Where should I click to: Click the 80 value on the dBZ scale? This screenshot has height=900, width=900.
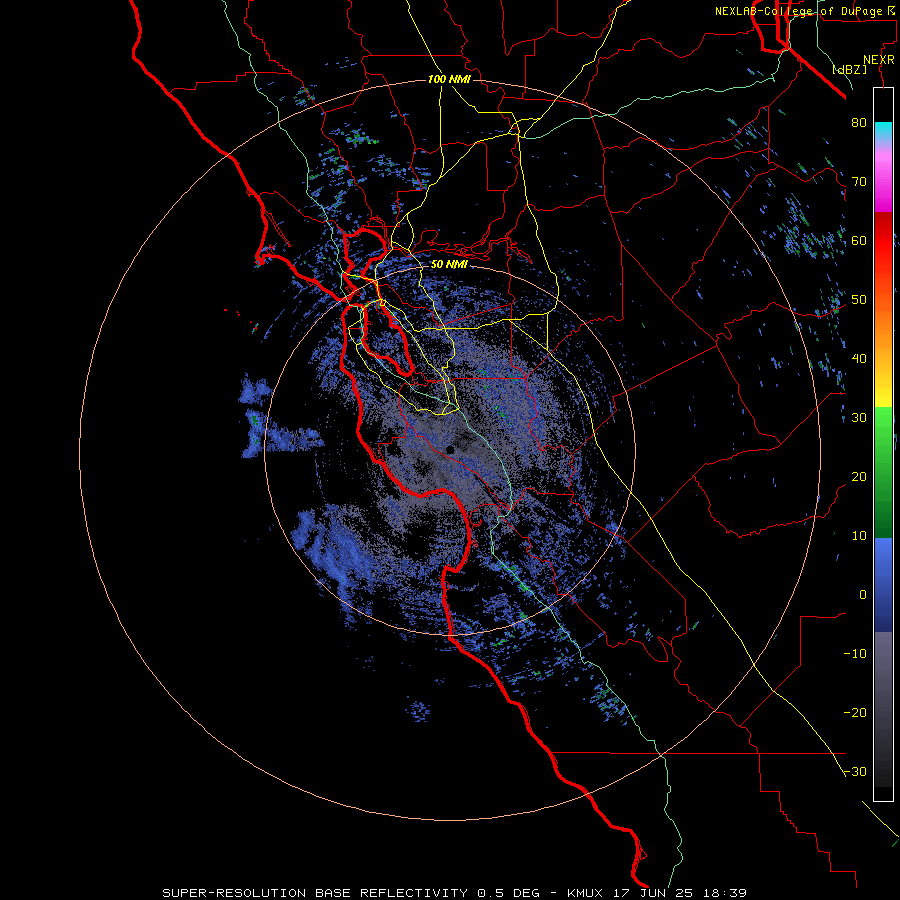point(859,122)
